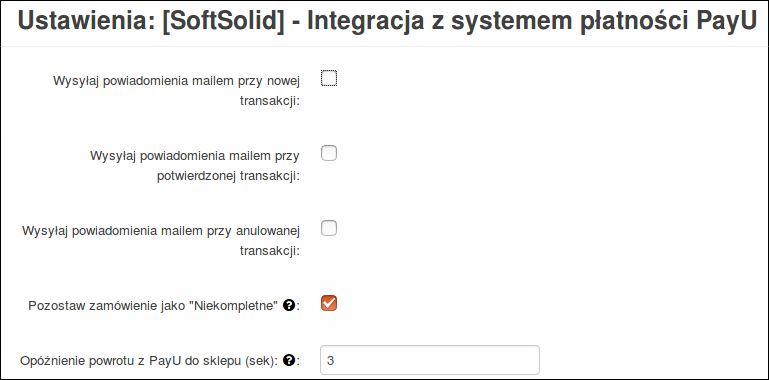Click help icon beside PayU return delay
This screenshot has height=380, width=769.
pos(289,361)
